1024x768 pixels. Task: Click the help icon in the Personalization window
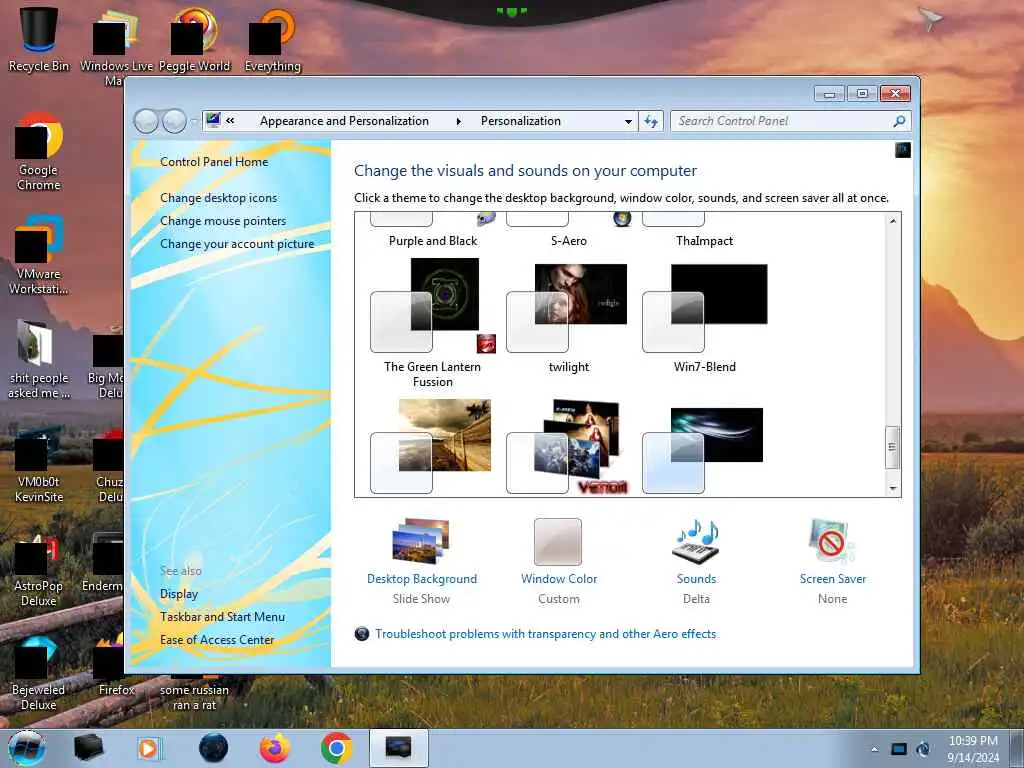[903, 150]
